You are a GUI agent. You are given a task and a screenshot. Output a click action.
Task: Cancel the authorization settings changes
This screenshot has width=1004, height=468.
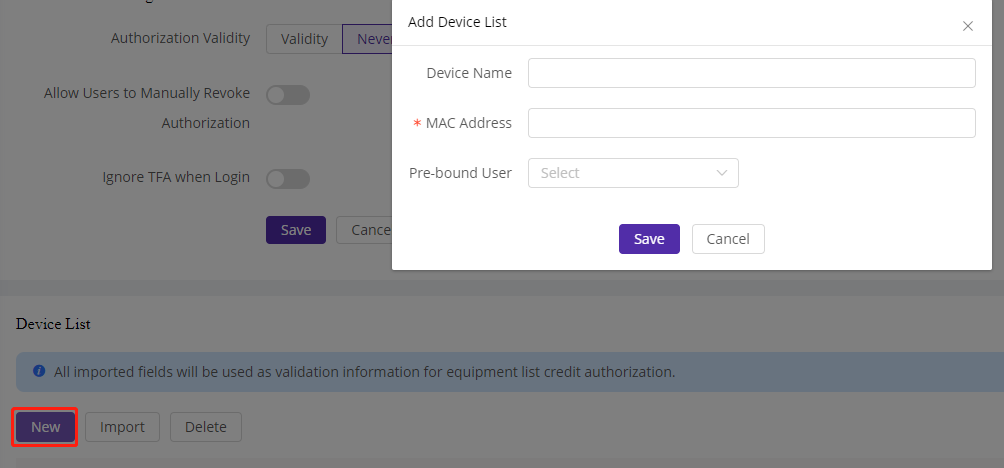[x=364, y=230]
